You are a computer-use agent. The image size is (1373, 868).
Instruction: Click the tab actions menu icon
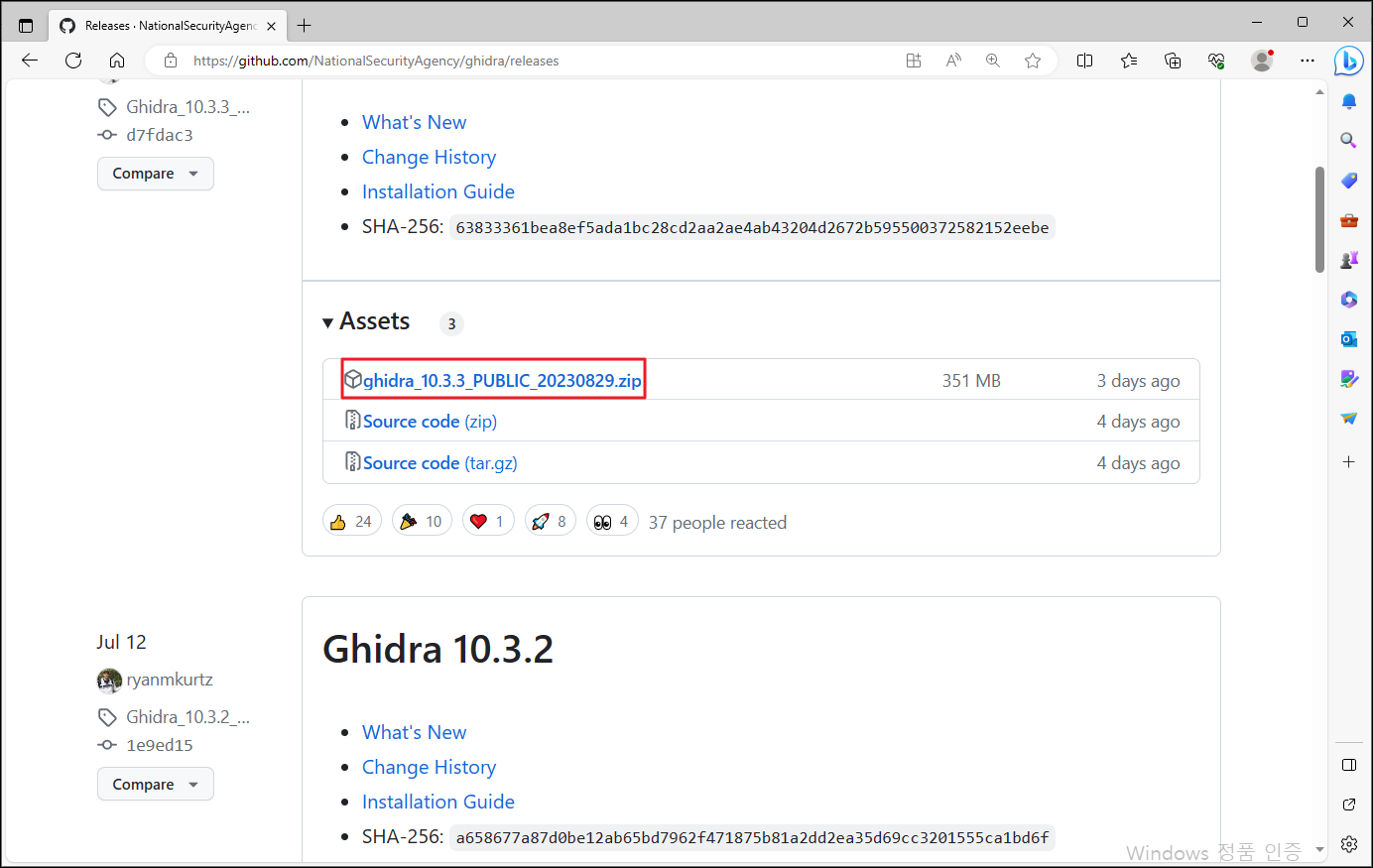coord(26,26)
